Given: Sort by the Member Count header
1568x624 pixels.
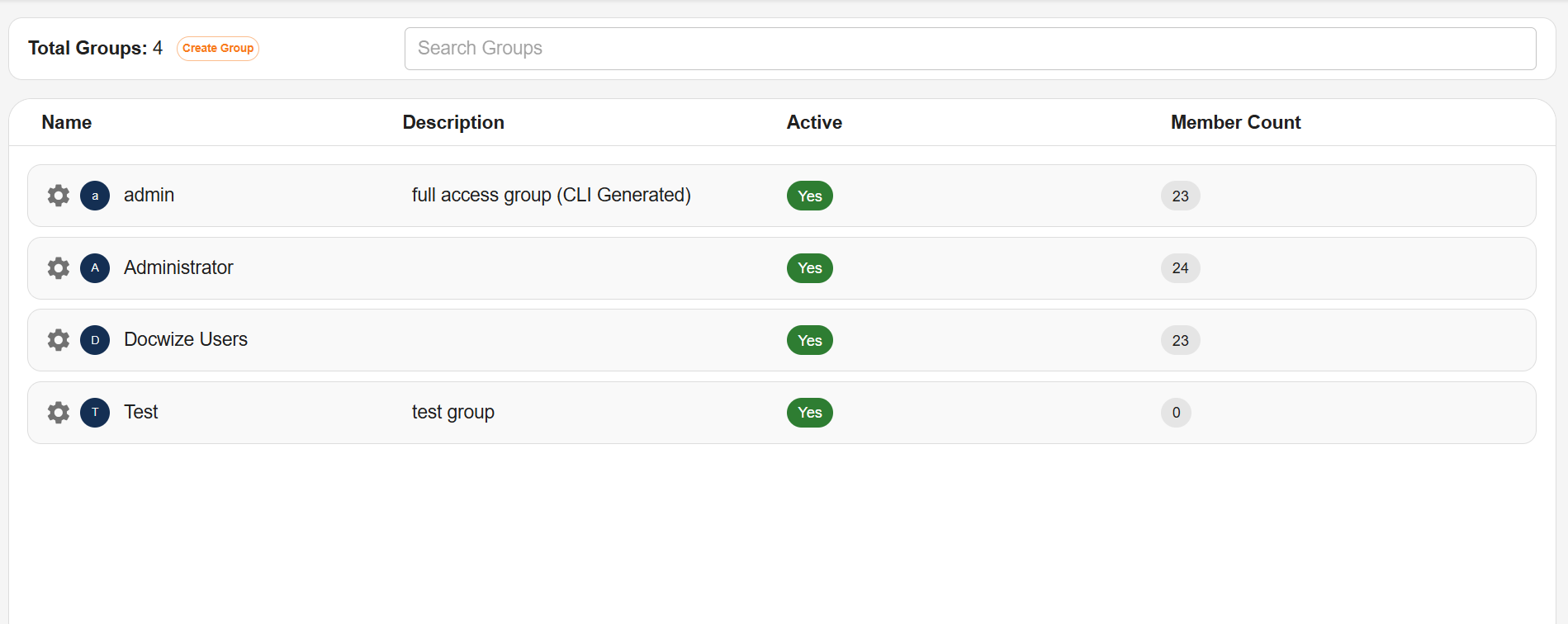Looking at the screenshot, I should [1235, 122].
